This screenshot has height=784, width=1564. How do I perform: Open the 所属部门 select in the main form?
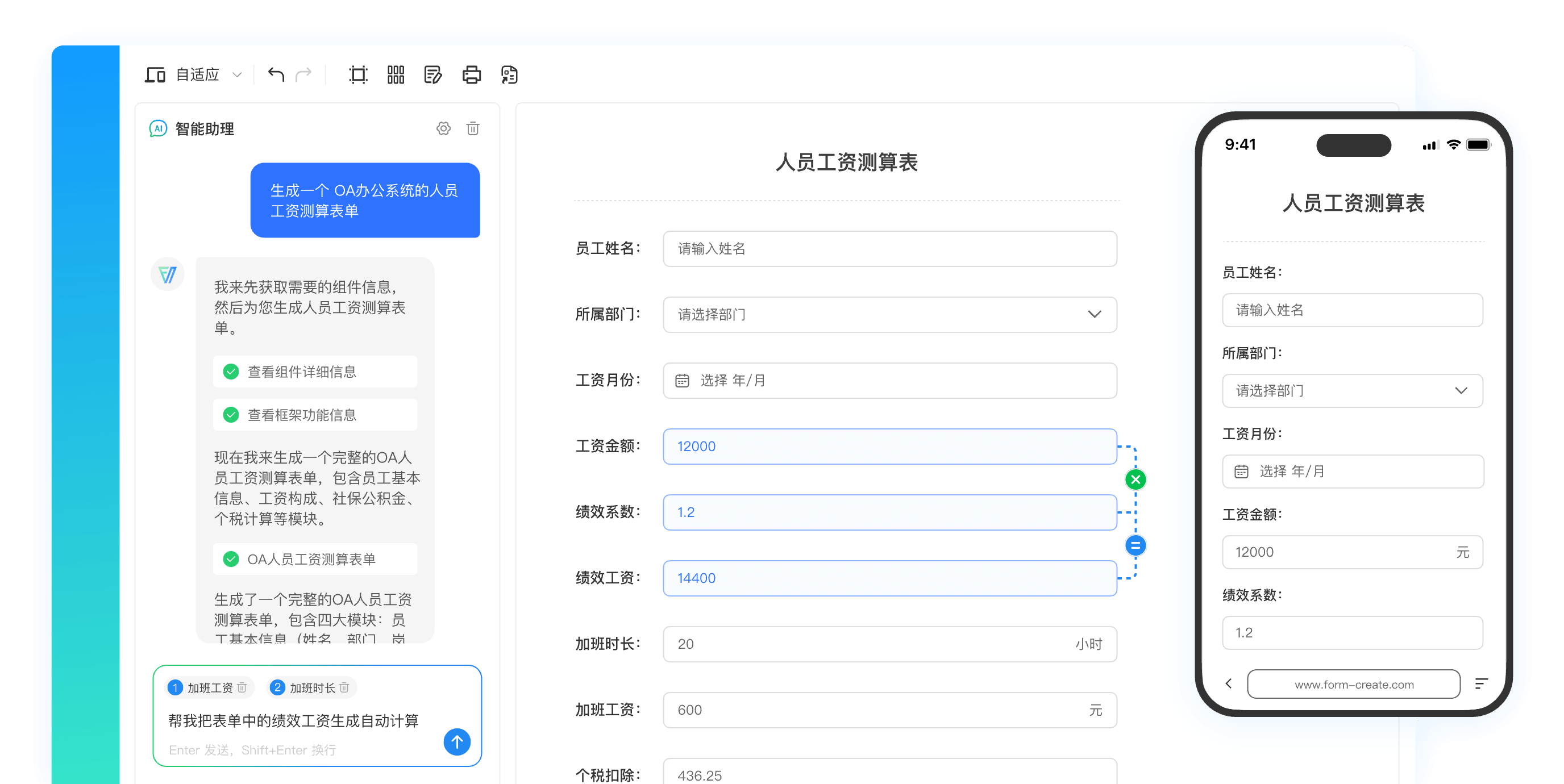[x=889, y=314]
